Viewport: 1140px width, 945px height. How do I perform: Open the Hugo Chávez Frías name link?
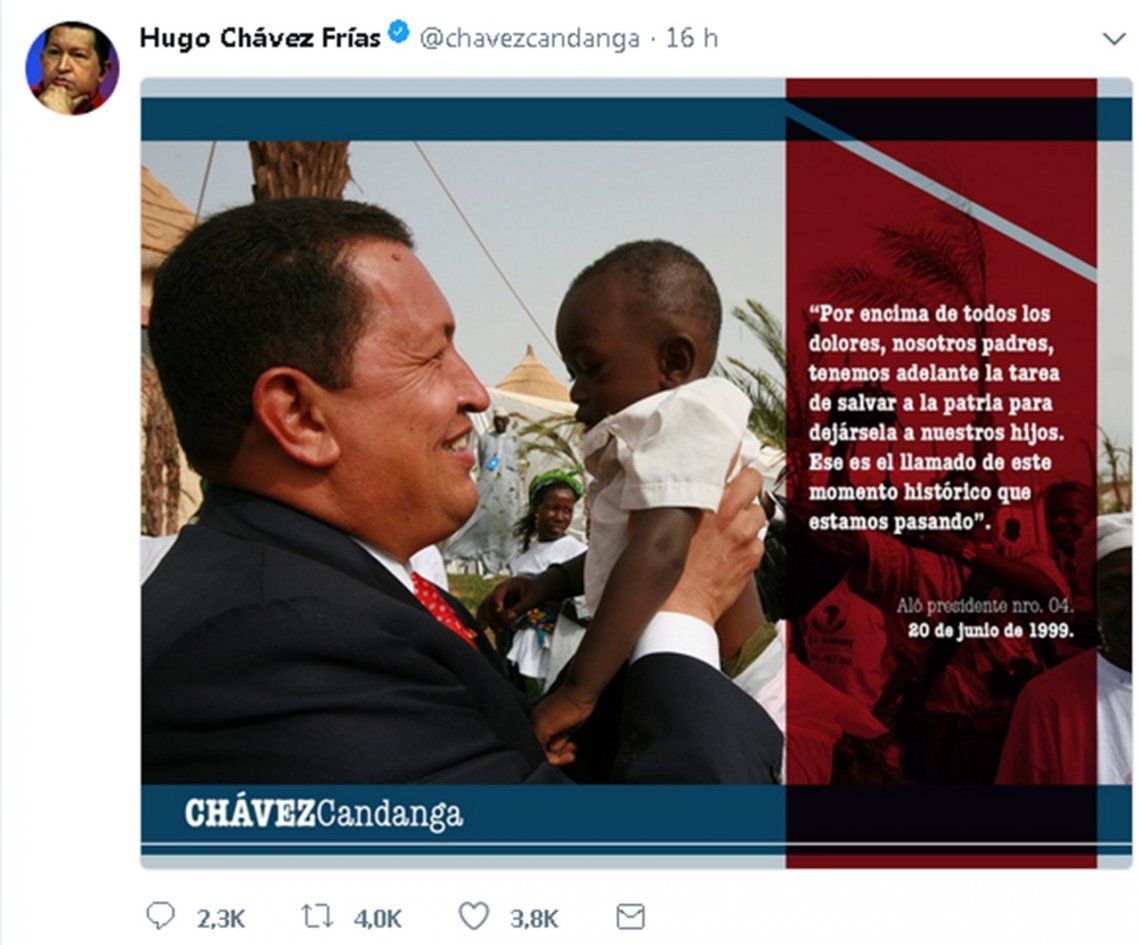(260, 38)
